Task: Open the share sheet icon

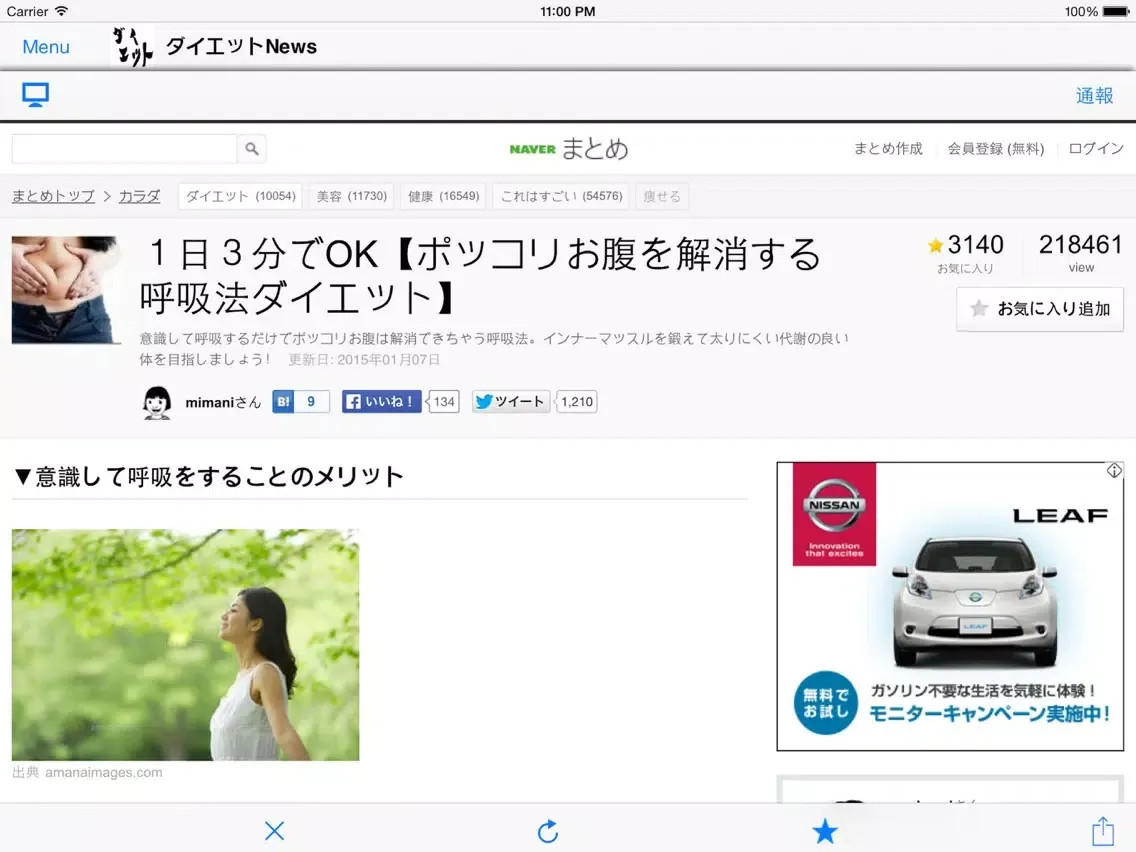Action: (1102, 830)
